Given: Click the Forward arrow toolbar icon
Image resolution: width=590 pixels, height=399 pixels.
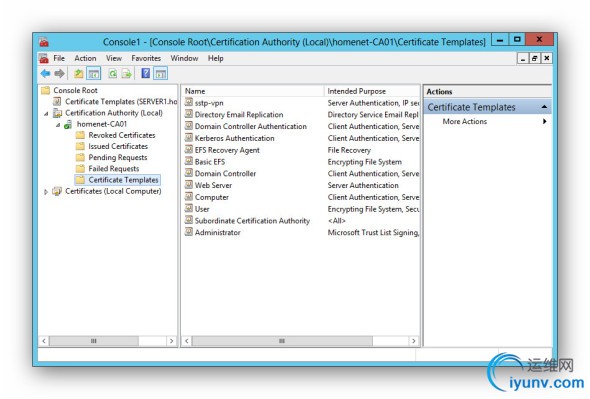Looking at the screenshot, I should 59,73.
